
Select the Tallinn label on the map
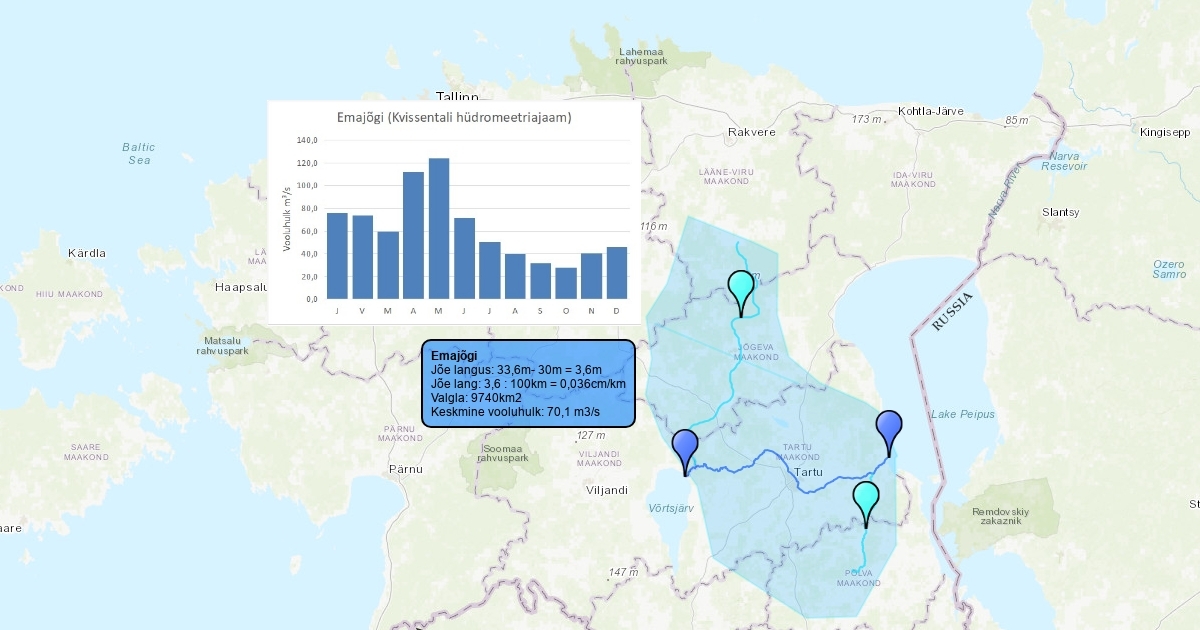tap(458, 97)
